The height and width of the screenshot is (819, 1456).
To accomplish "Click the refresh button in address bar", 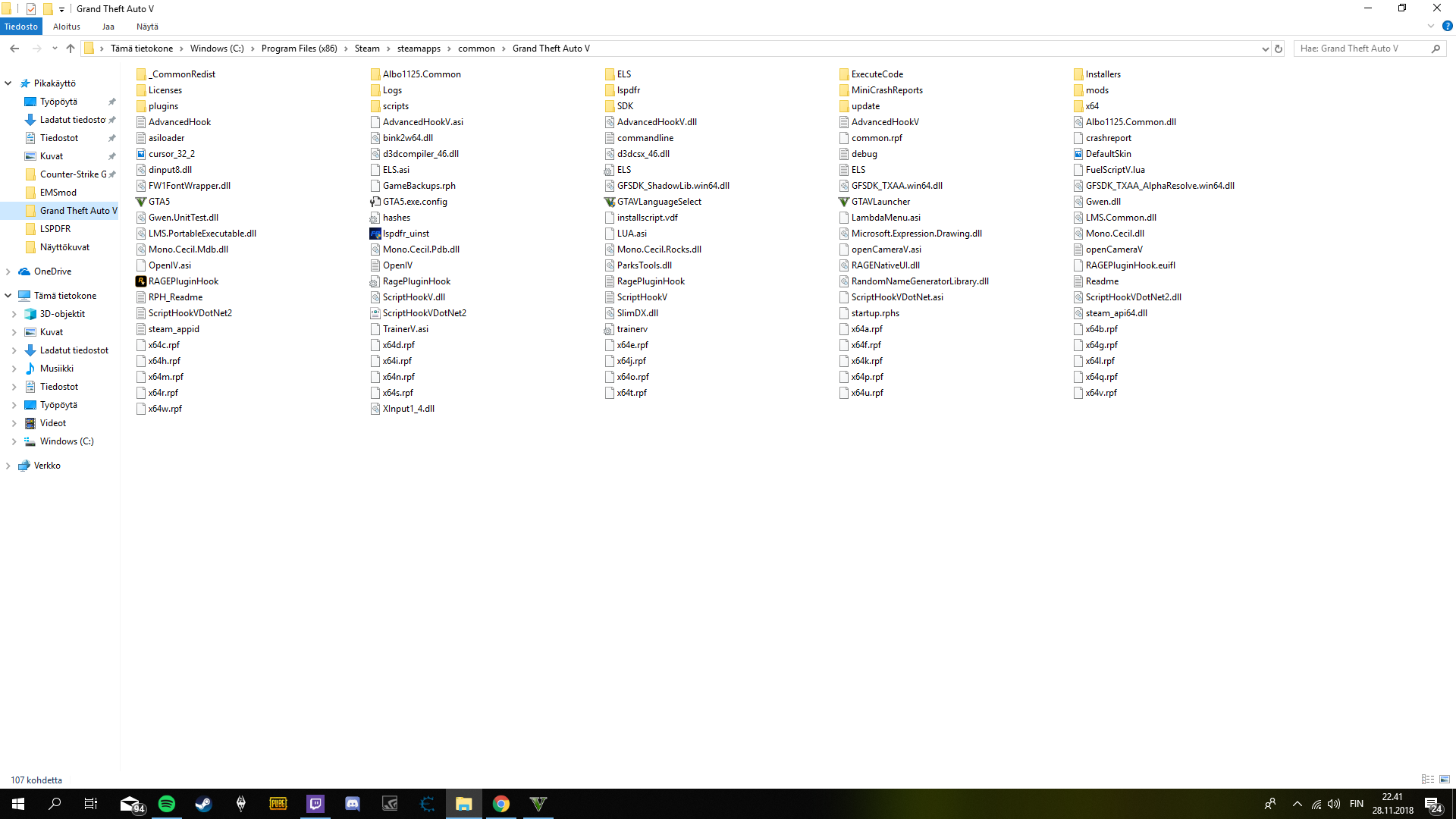I will tap(1279, 49).
